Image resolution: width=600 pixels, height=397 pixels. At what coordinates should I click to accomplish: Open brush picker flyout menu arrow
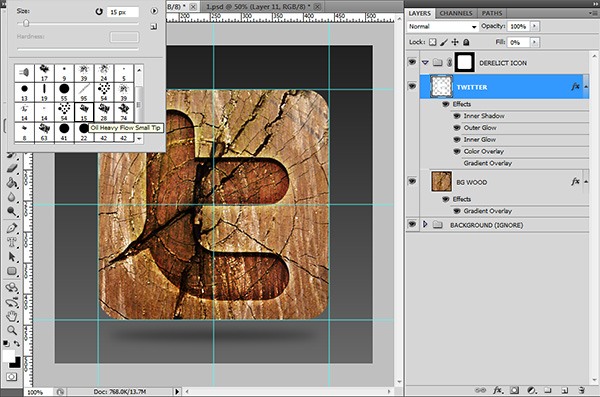click(154, 11)
